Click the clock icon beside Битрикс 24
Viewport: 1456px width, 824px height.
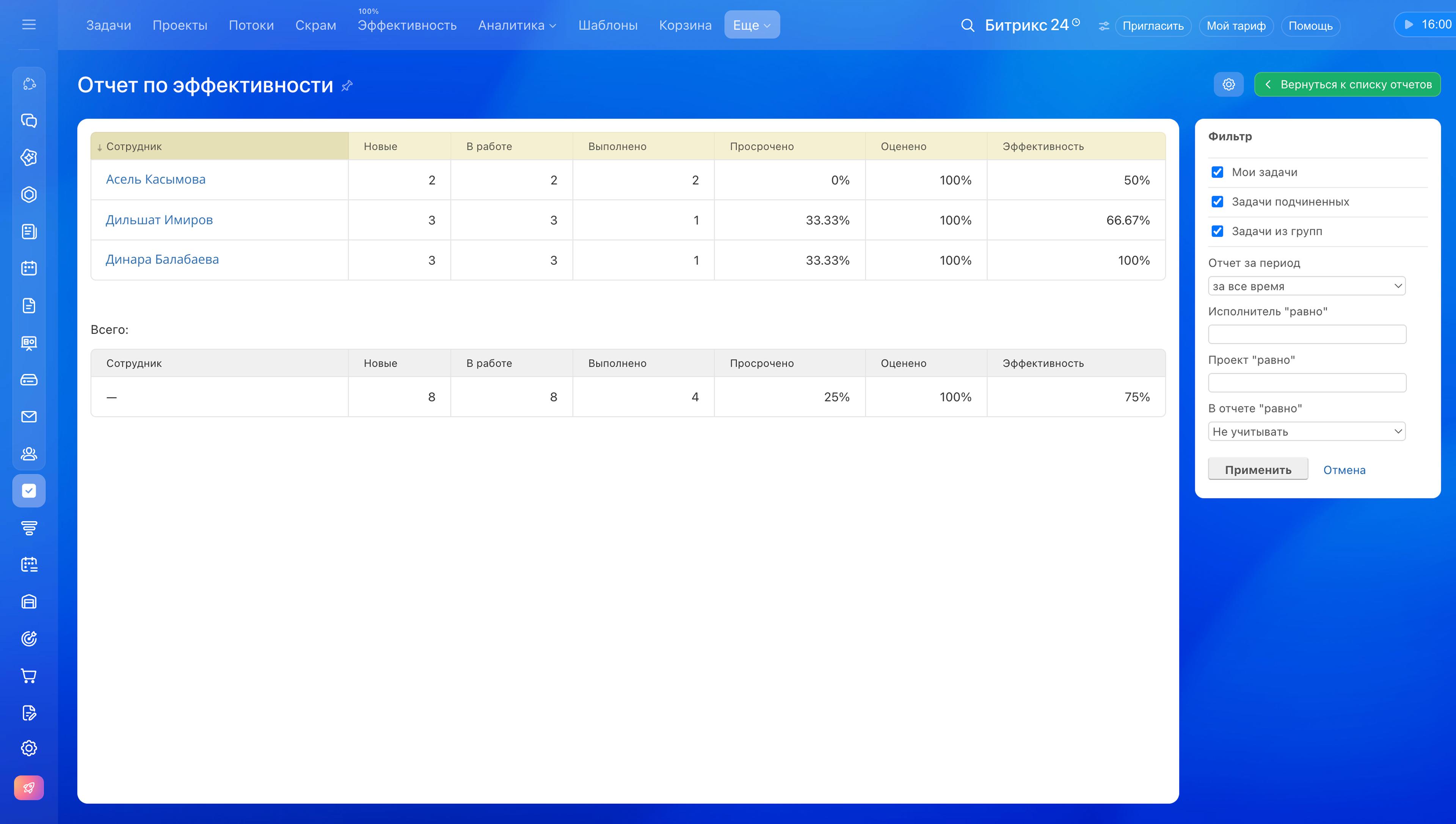pyautogui.click(x=1076, y=22)
